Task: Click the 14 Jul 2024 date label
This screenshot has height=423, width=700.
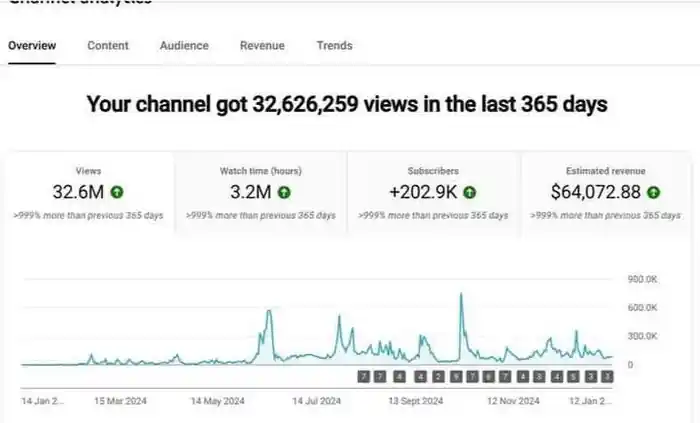Action: tap(317, 401)
